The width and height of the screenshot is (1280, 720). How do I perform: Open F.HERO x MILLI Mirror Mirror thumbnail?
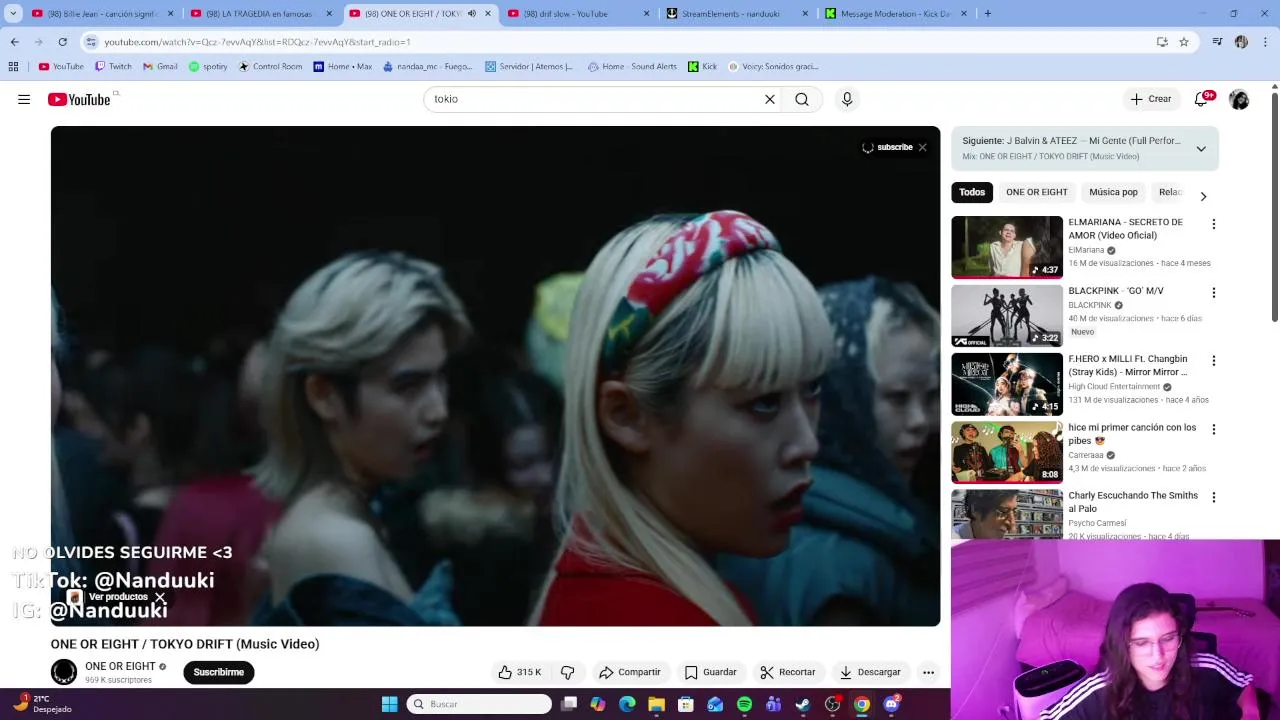1007,384
